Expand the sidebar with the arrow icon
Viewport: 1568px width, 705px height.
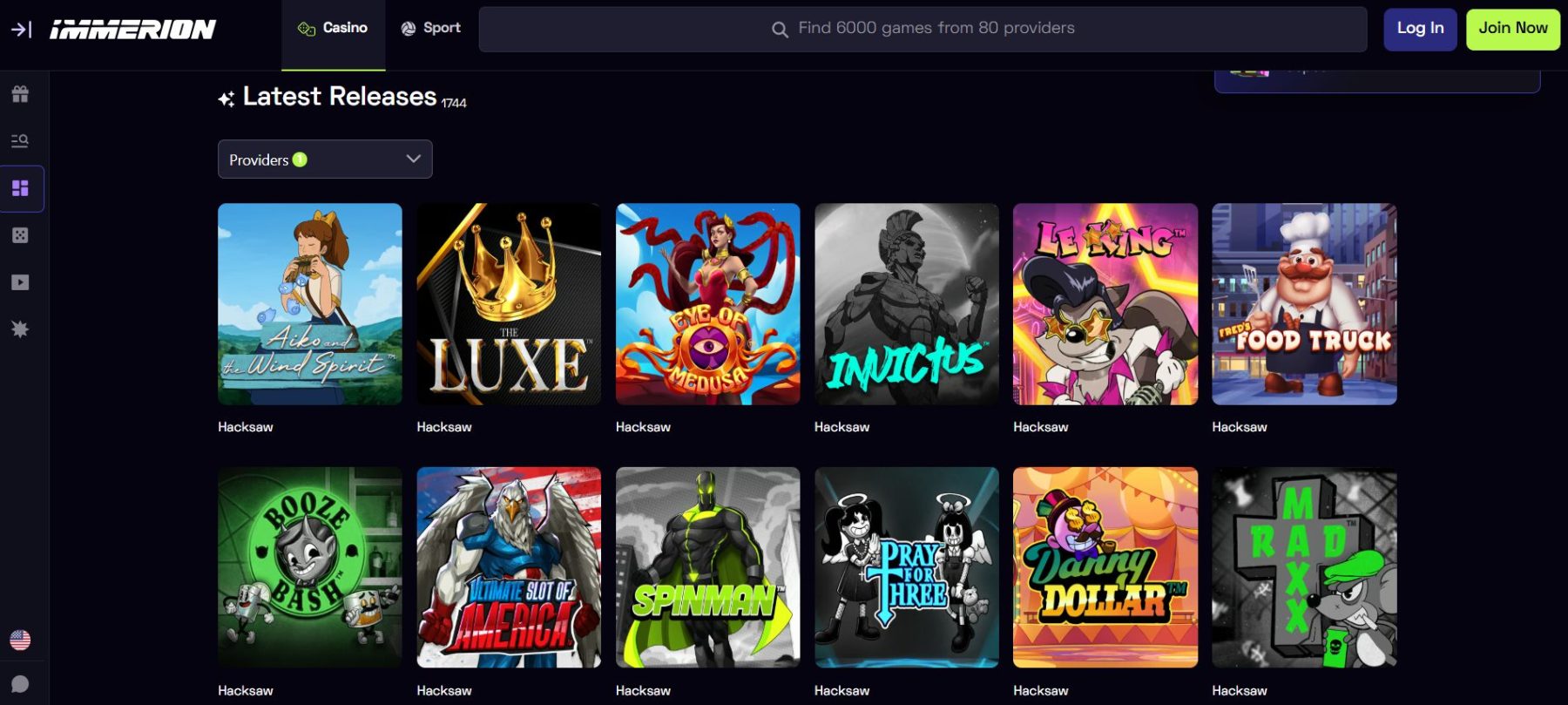click(21, 30)
